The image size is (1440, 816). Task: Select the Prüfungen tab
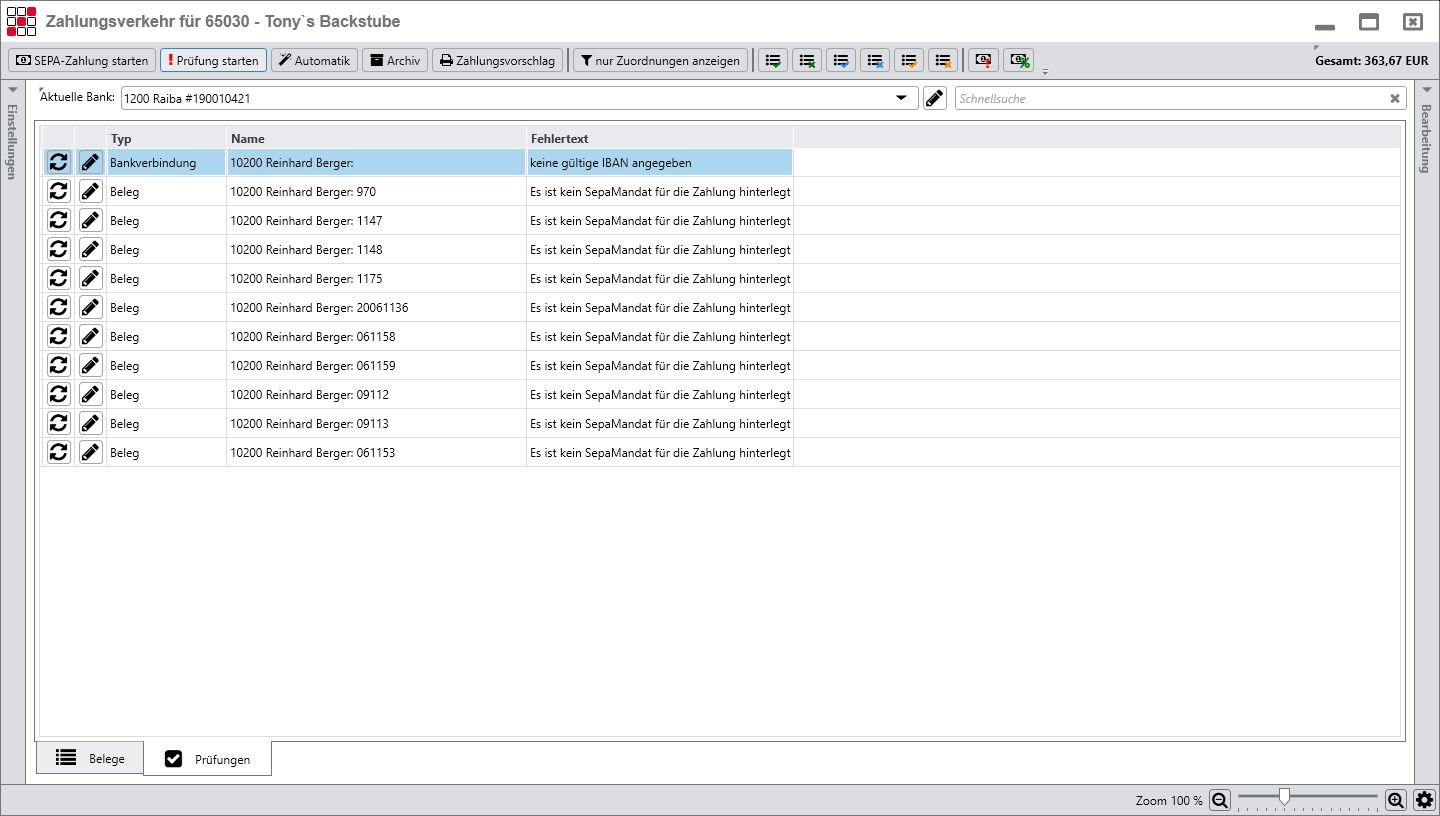click(x=208, y=759)
